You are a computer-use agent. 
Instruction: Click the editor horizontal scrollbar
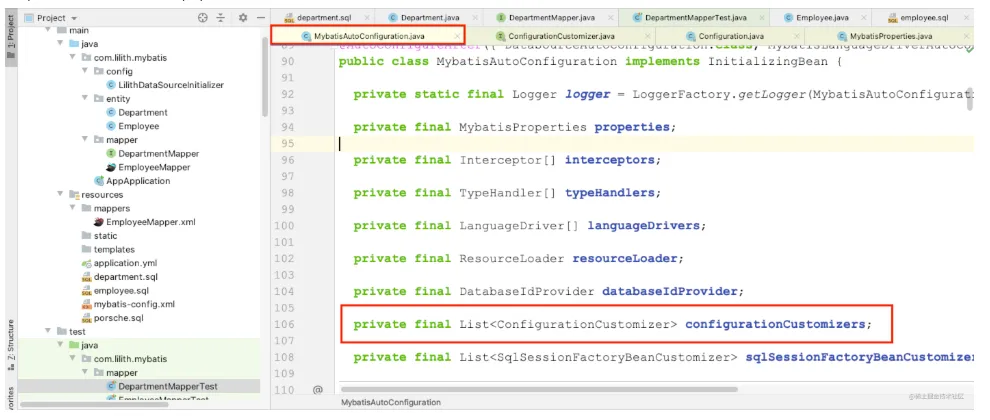click(539, 390)
